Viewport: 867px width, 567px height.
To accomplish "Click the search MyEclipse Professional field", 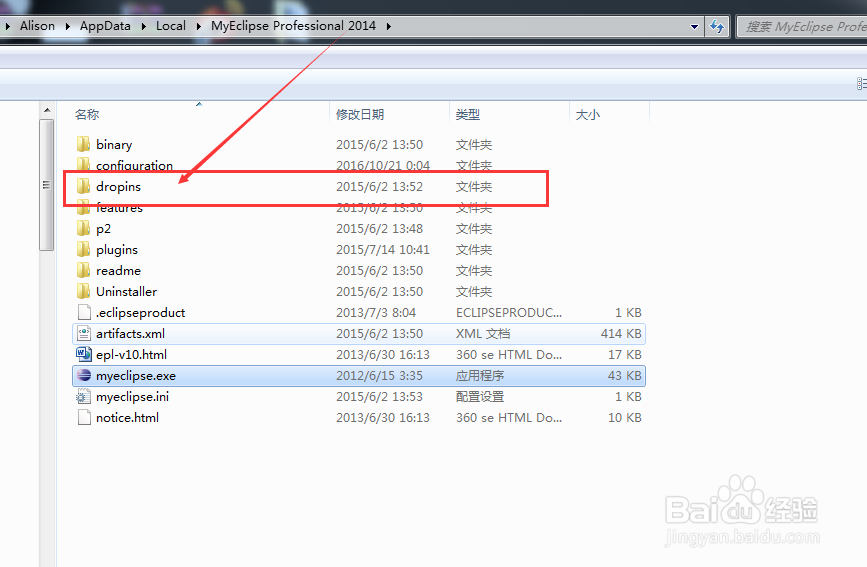I will tap(804, 27).
